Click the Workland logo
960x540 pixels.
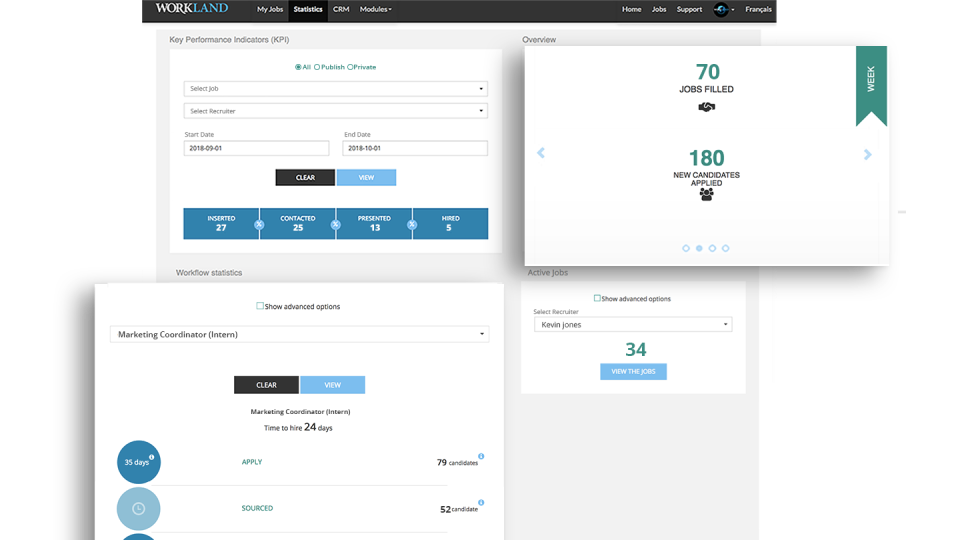tap(192, 9)
